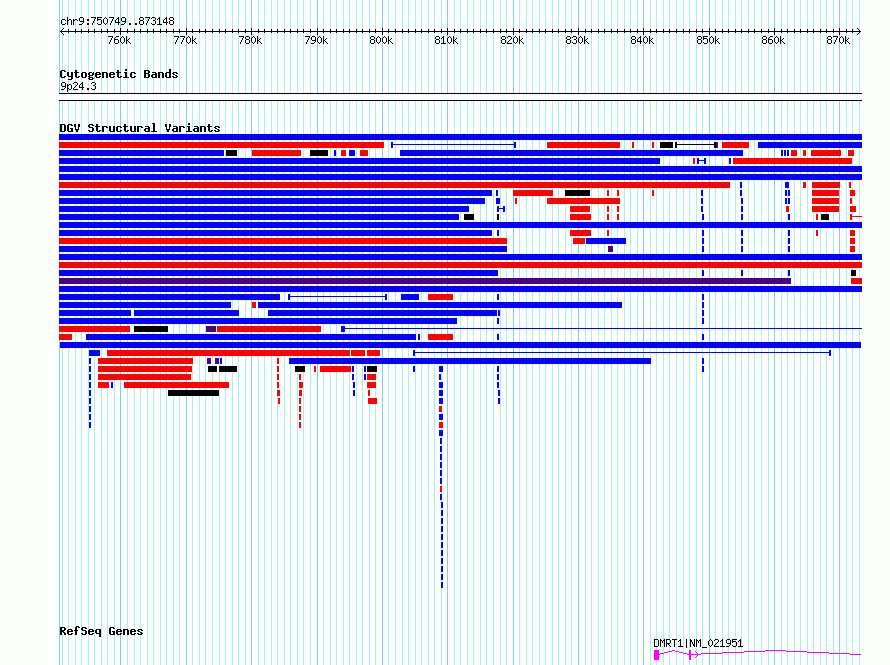Screen dimensions: 890x665
Task: Select the lowest black variant bar near 770k
Action: (194, 393)
